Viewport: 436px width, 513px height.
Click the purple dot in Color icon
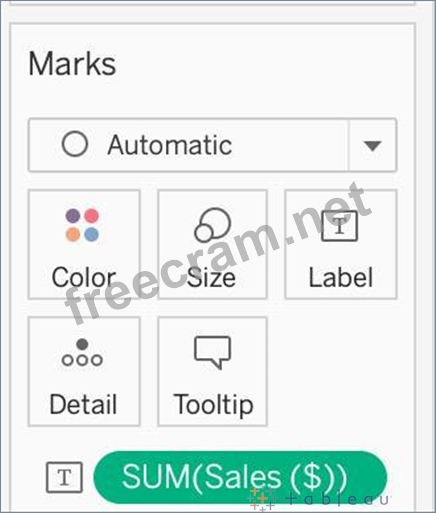73,216
